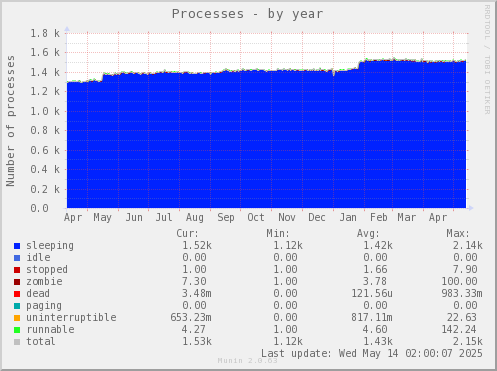Click the 'Aug' x-axis label

coord(195,218)
